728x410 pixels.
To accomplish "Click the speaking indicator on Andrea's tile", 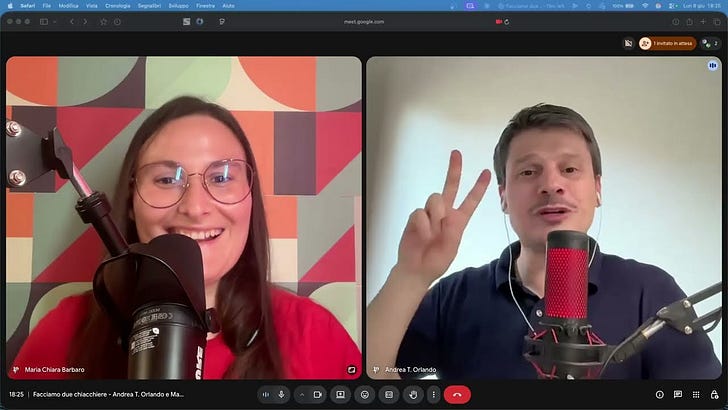I will (713, 65).
